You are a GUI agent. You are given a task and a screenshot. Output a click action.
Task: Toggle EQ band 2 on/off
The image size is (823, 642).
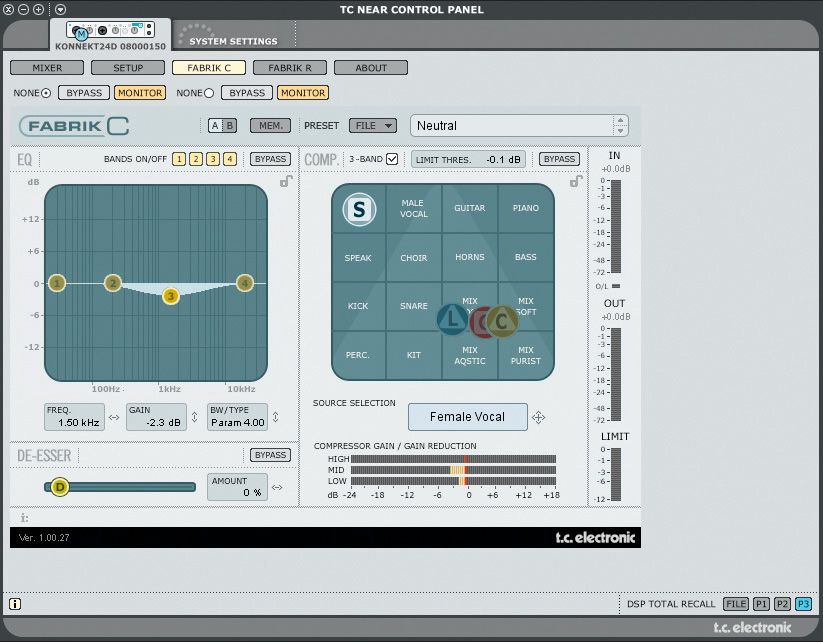196,159
